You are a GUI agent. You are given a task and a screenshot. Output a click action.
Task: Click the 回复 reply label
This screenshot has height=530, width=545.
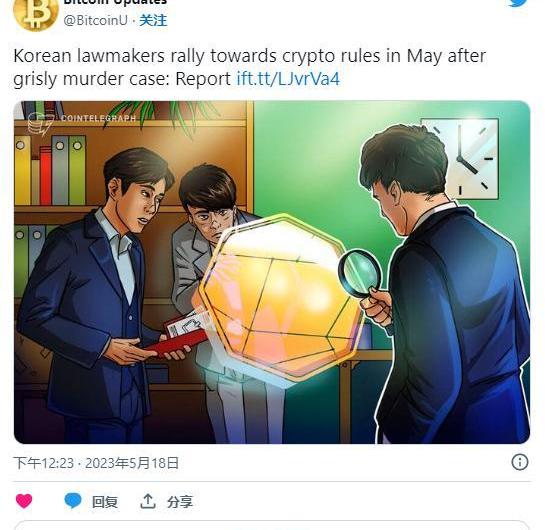click(105, 502)
